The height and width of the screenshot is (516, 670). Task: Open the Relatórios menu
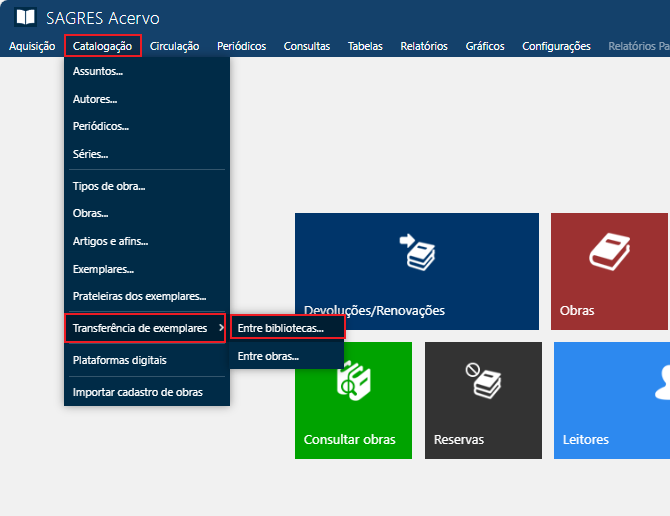click(x=423, y=46)
